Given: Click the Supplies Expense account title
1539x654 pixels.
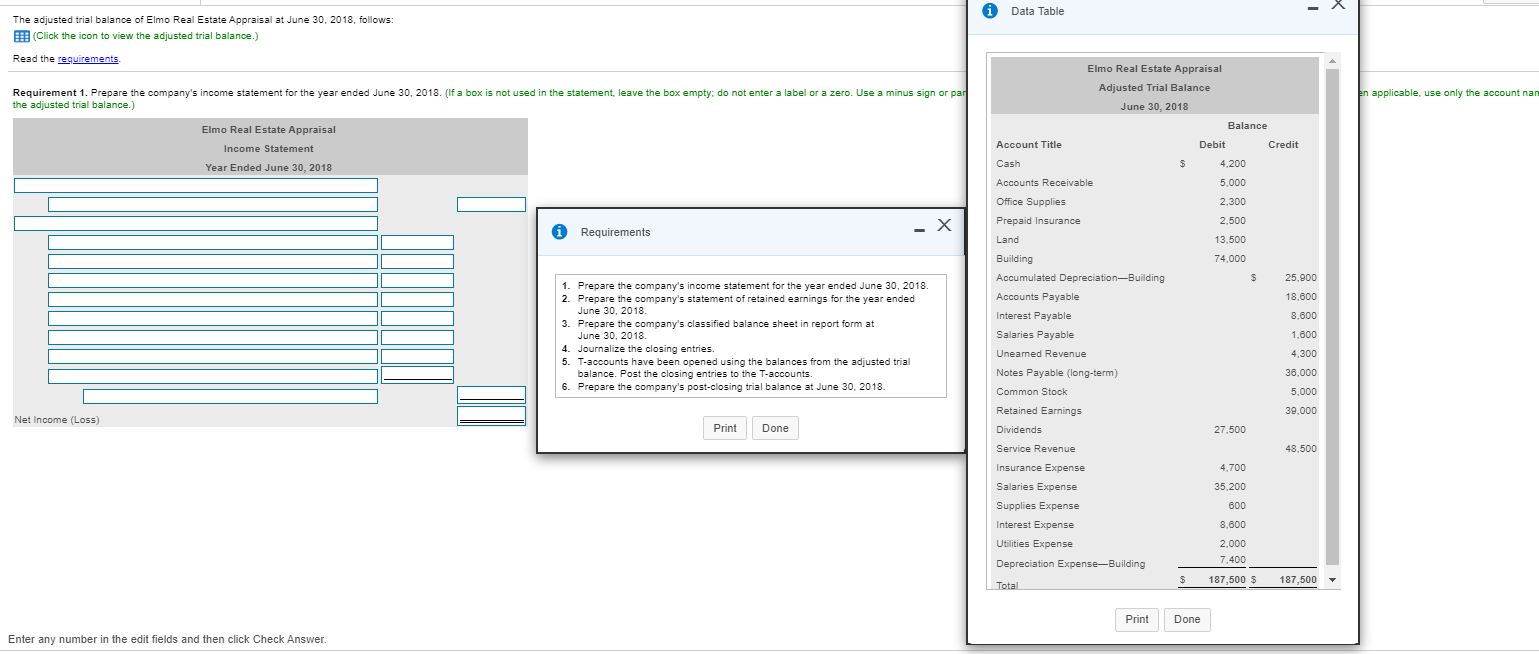Looking at the screenshot, I should coord(1038,506).
